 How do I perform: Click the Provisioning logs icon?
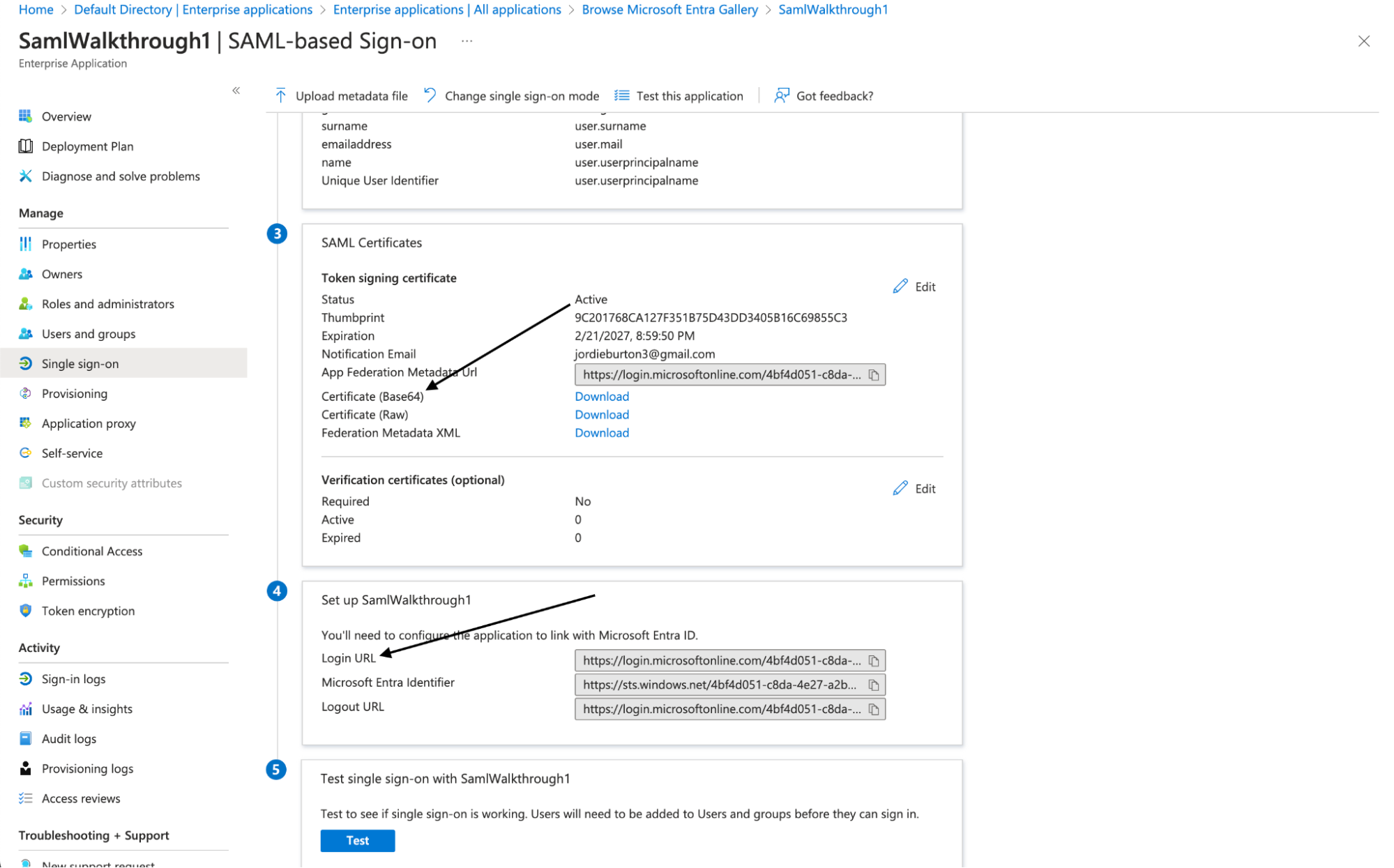click(26, 768)
